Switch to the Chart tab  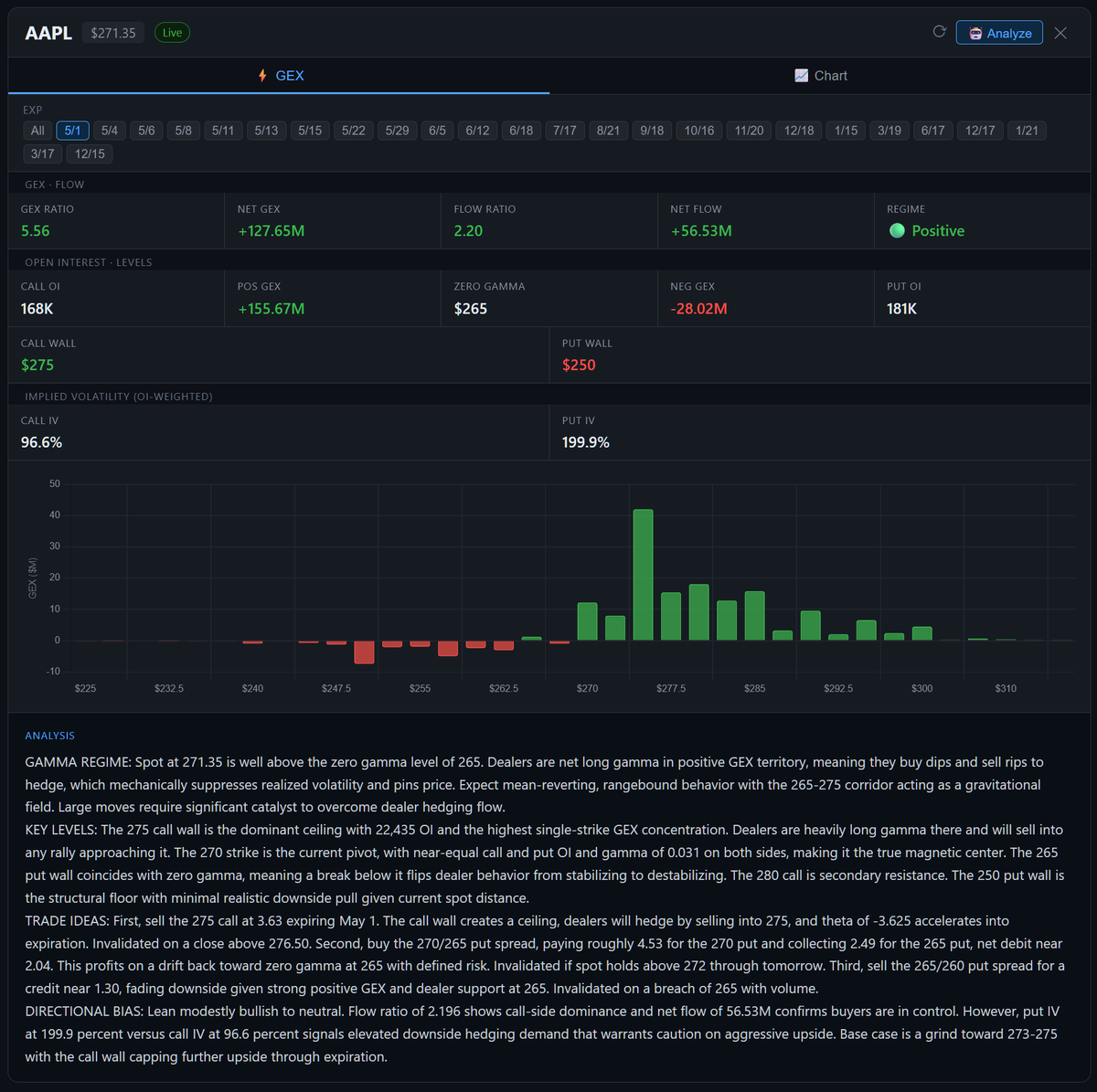point(820,75)
